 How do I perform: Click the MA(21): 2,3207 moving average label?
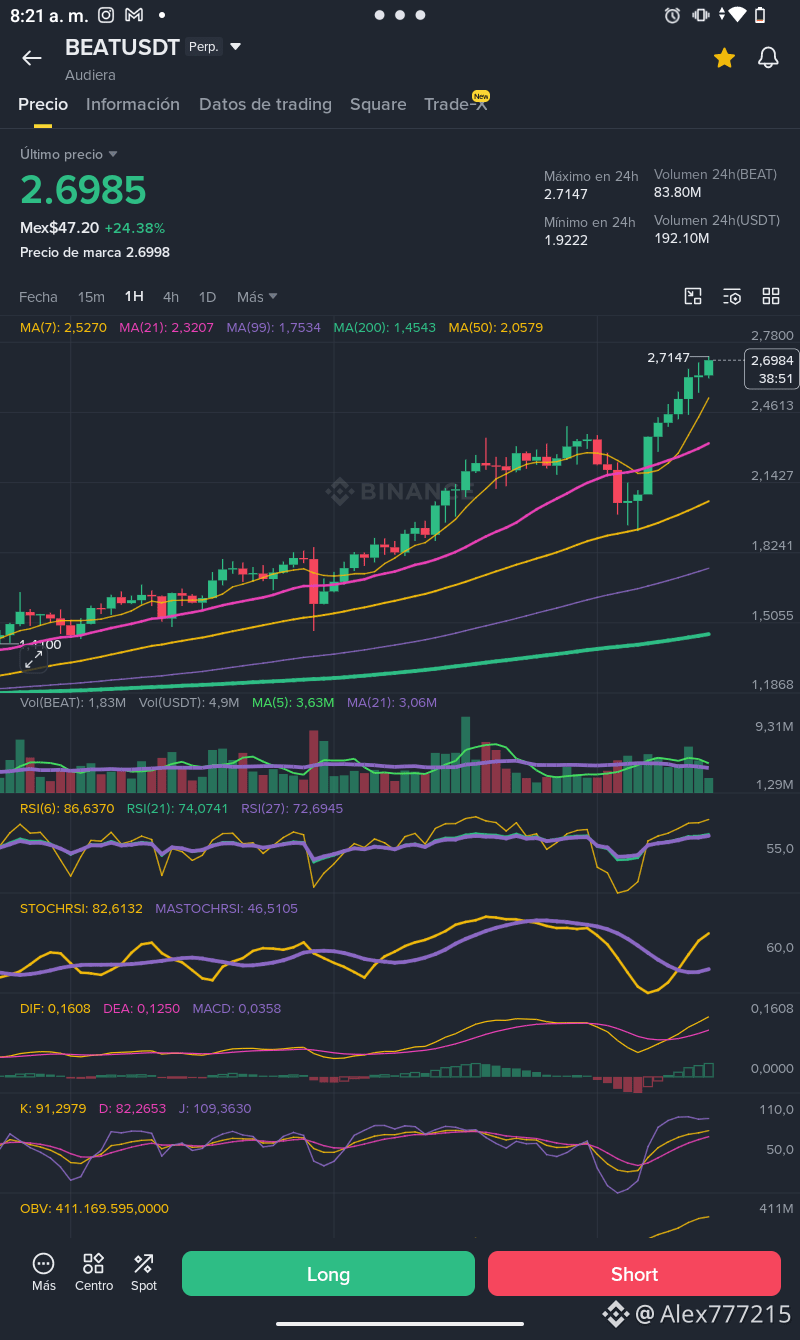click(166, 327)
